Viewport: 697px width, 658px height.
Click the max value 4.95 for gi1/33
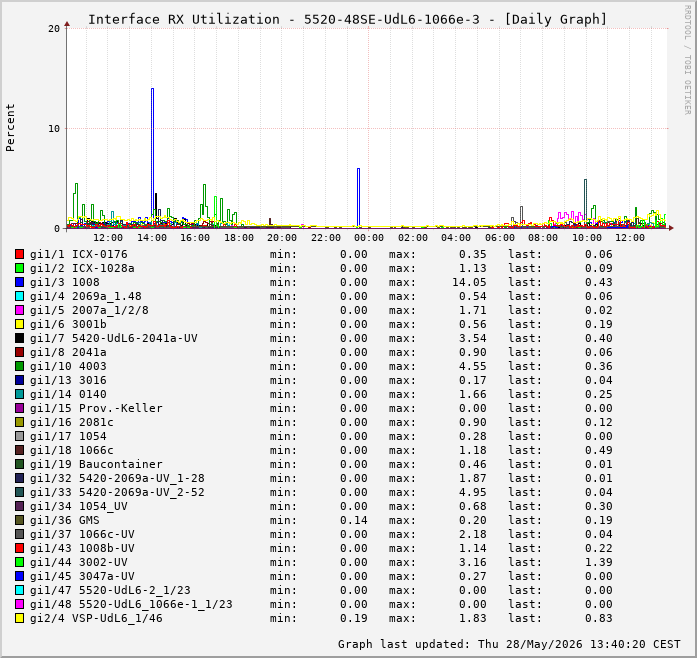[473, 492]
